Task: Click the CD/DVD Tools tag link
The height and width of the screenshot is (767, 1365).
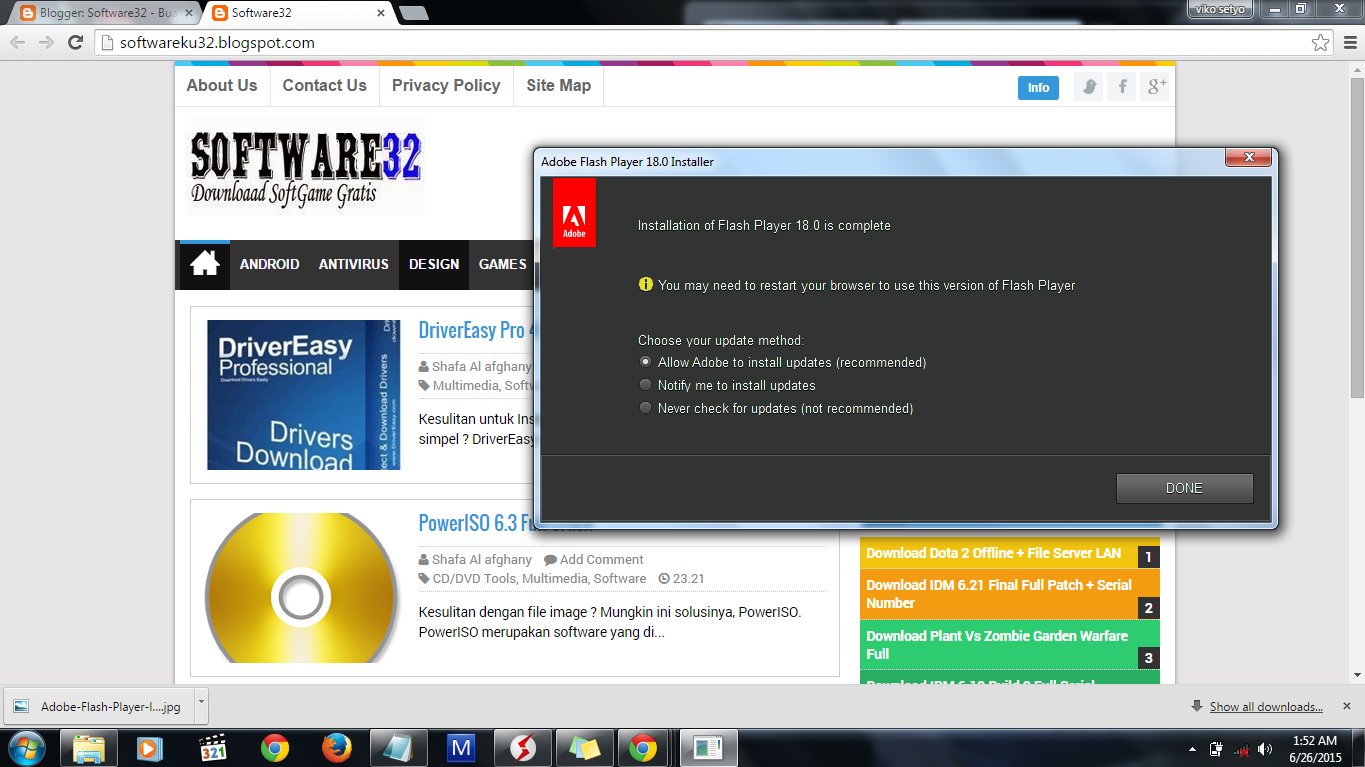Action: 474,579
